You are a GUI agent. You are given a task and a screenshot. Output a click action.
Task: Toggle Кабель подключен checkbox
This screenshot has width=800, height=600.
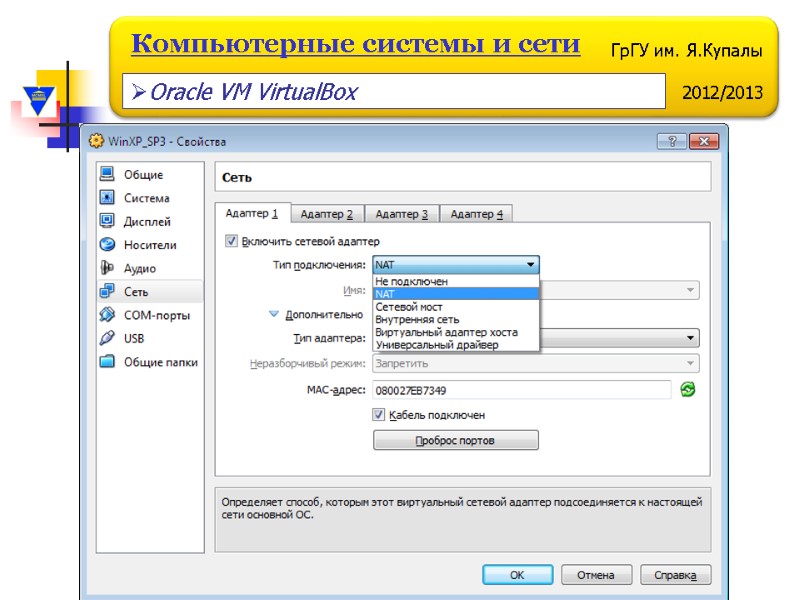[x=378, y=415]
